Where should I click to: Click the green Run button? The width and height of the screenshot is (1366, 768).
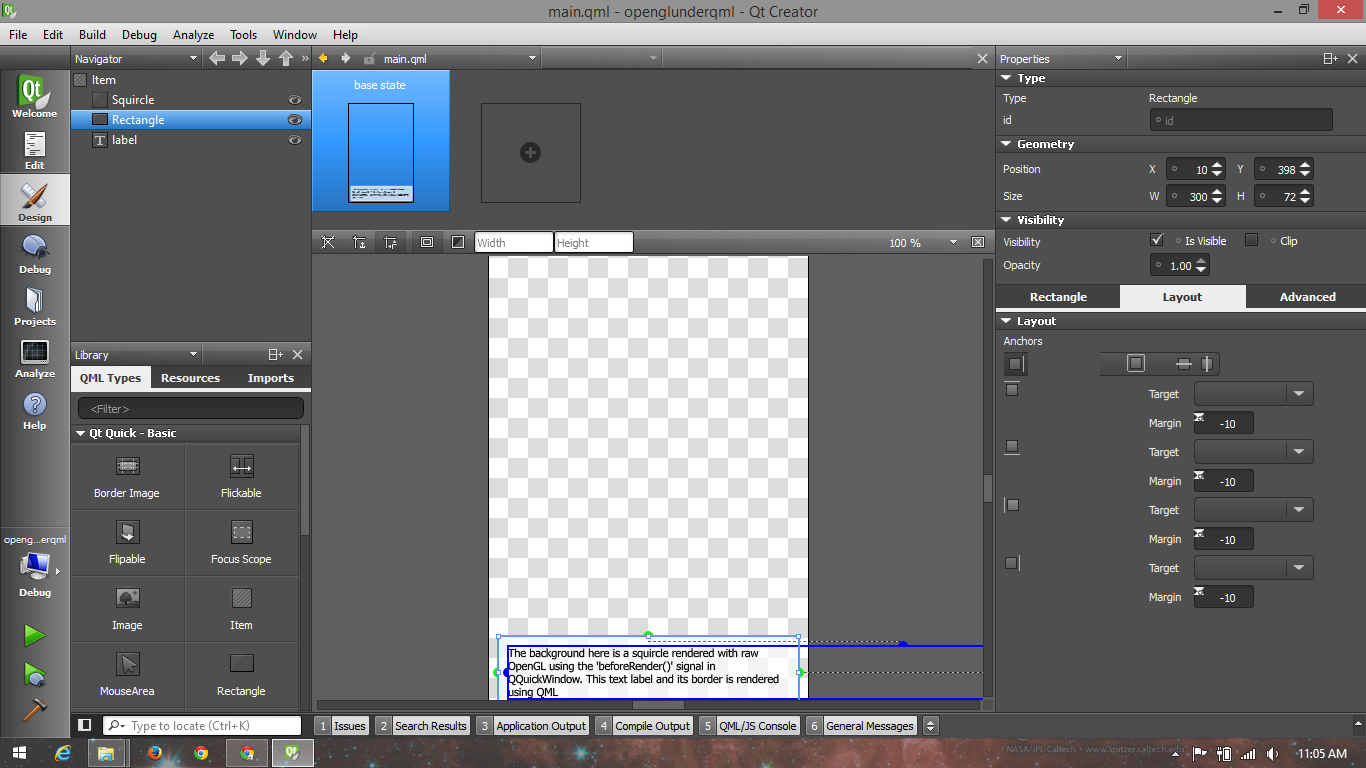pyautogui.click(x=35, y=636)
